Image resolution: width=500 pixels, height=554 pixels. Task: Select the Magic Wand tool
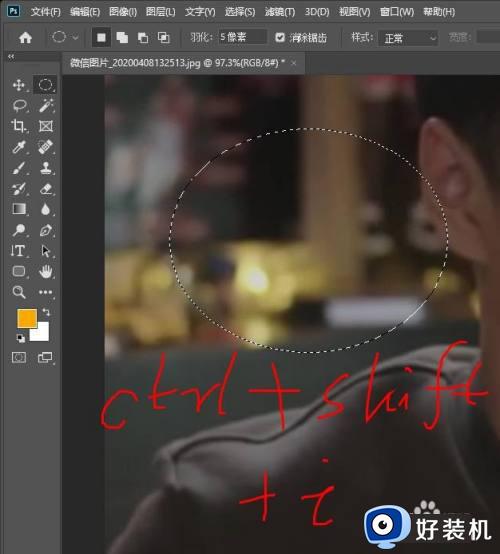tap(46, 105)
